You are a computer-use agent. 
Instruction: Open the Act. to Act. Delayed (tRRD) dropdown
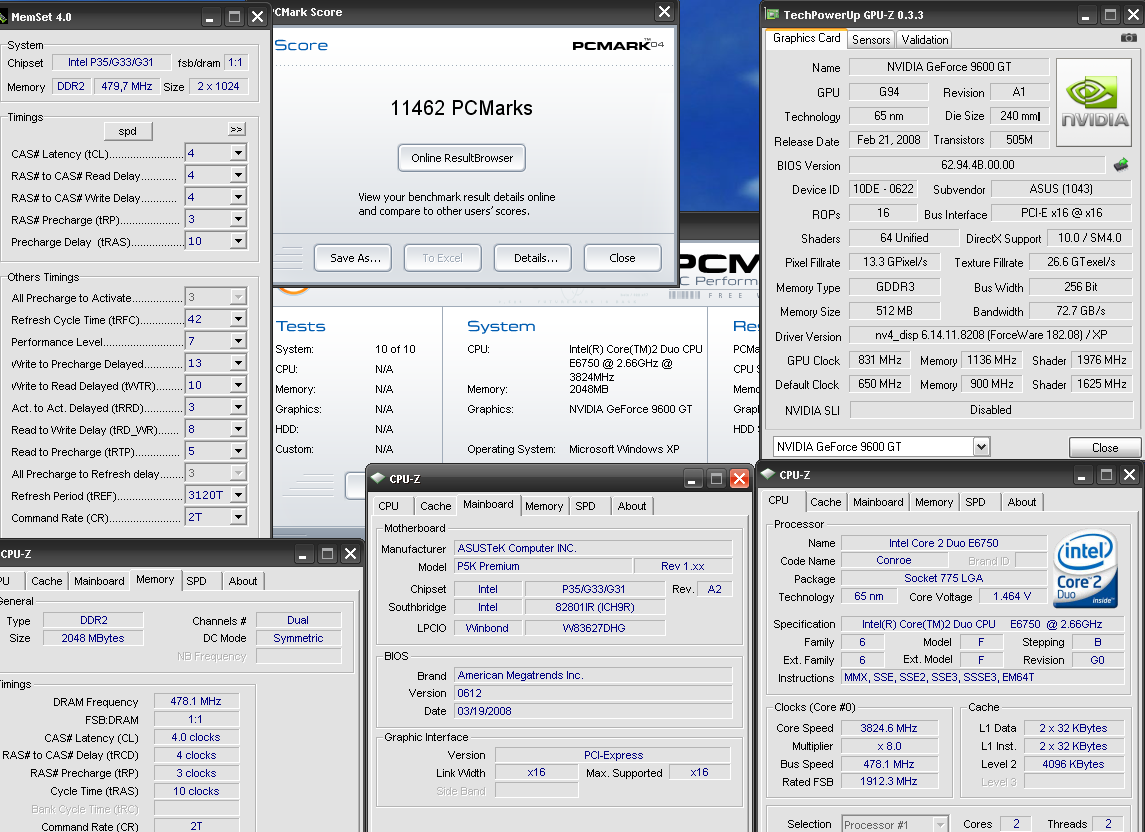pyautogui.click(x=238, y=407)
